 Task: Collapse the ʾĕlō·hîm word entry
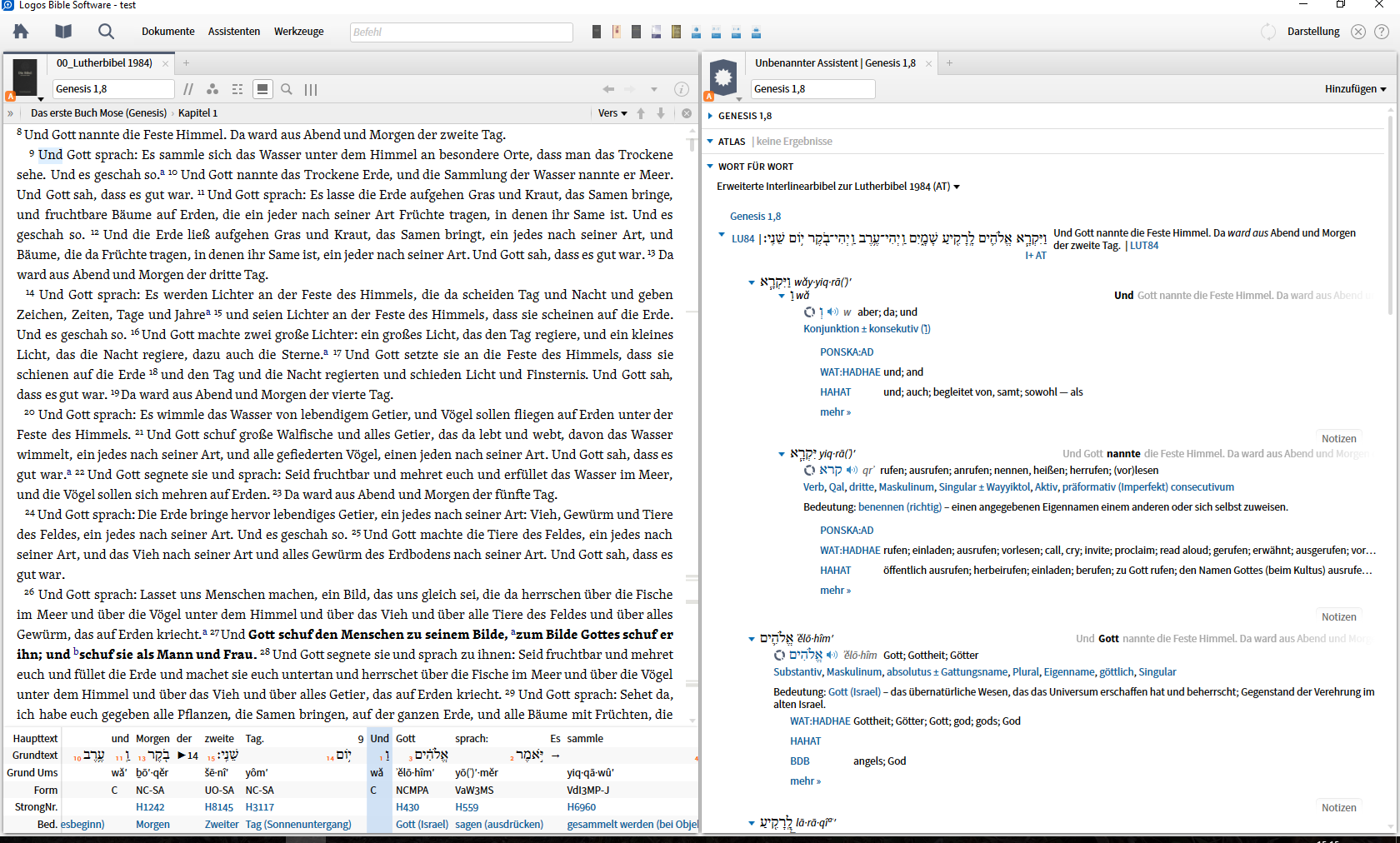[752, 639]
